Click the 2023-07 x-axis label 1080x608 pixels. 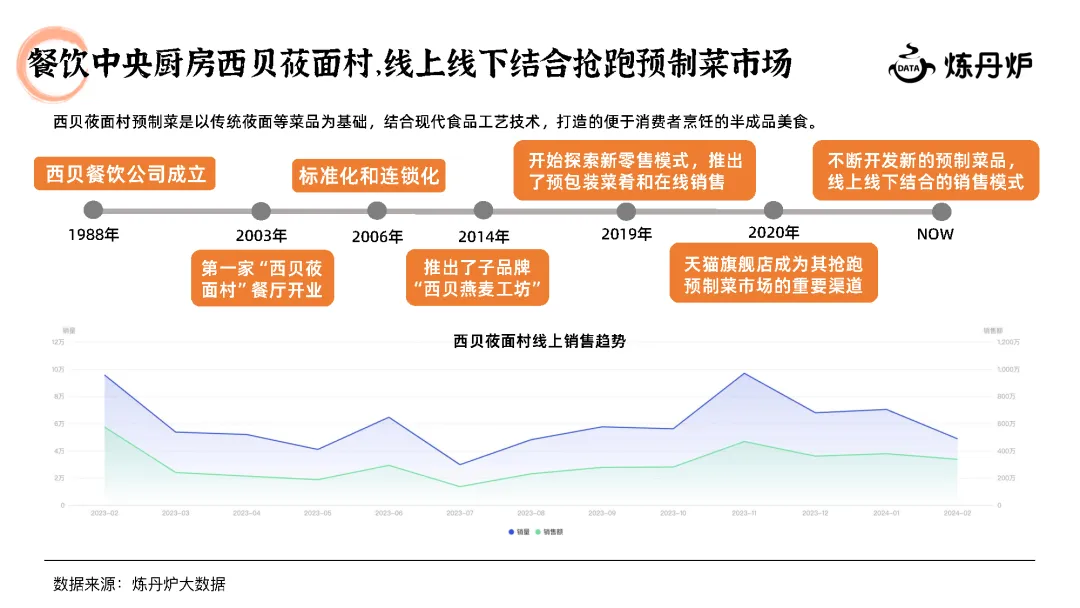point(459,513)
